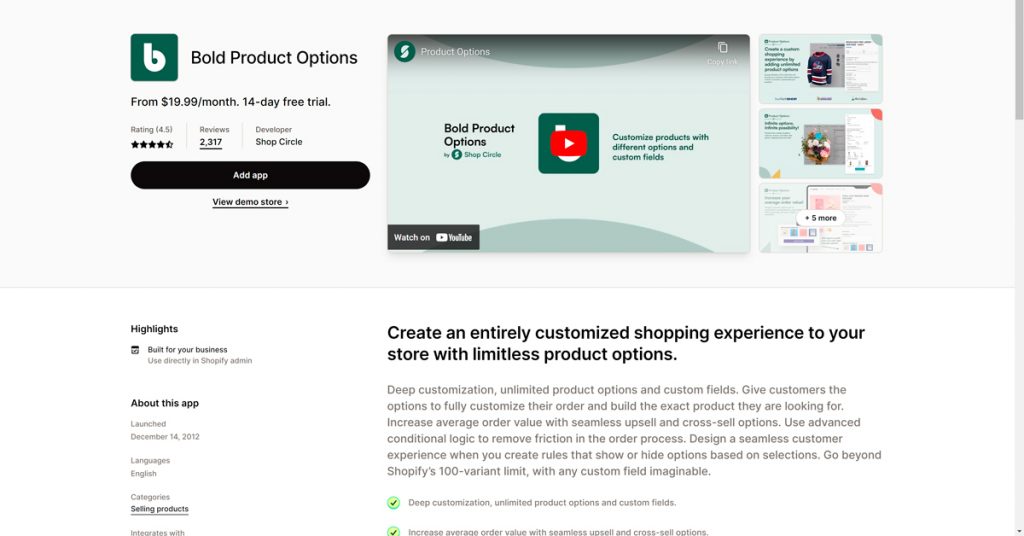Viewport: 1024px width, 536px height.
Task: Open Watch on YouTube link
Action: point(433,238)
